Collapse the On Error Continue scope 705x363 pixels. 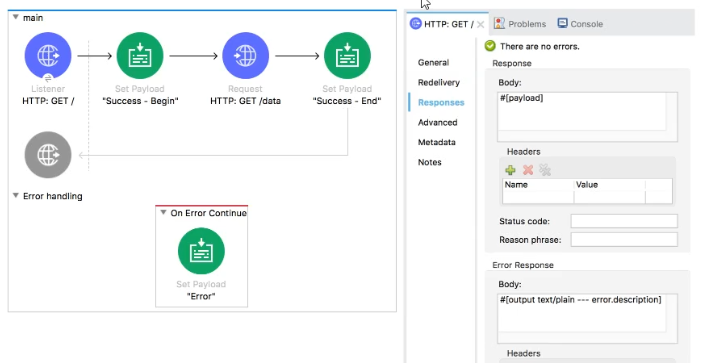click(163, 212)
